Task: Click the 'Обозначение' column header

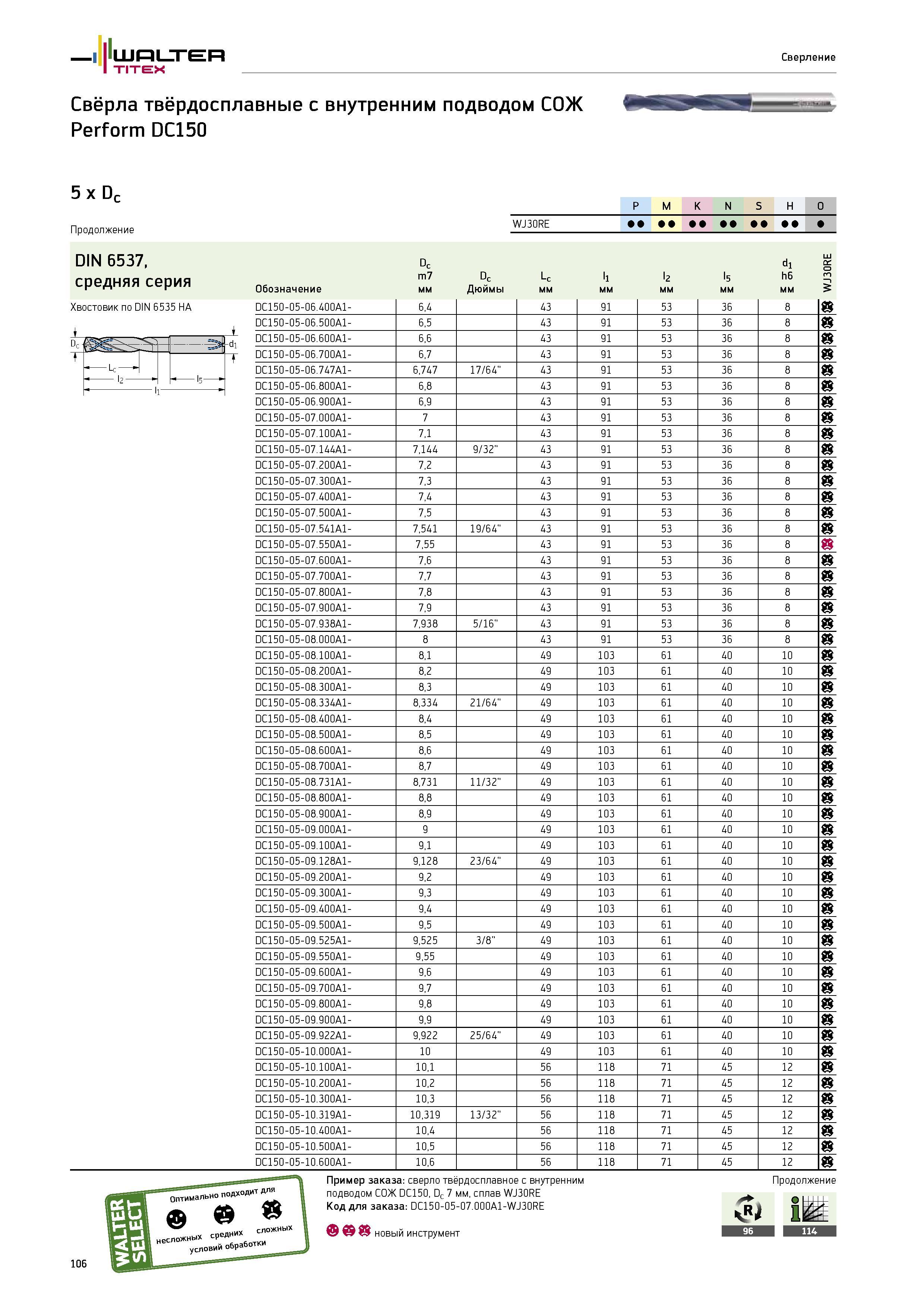Action: (288, 289)
